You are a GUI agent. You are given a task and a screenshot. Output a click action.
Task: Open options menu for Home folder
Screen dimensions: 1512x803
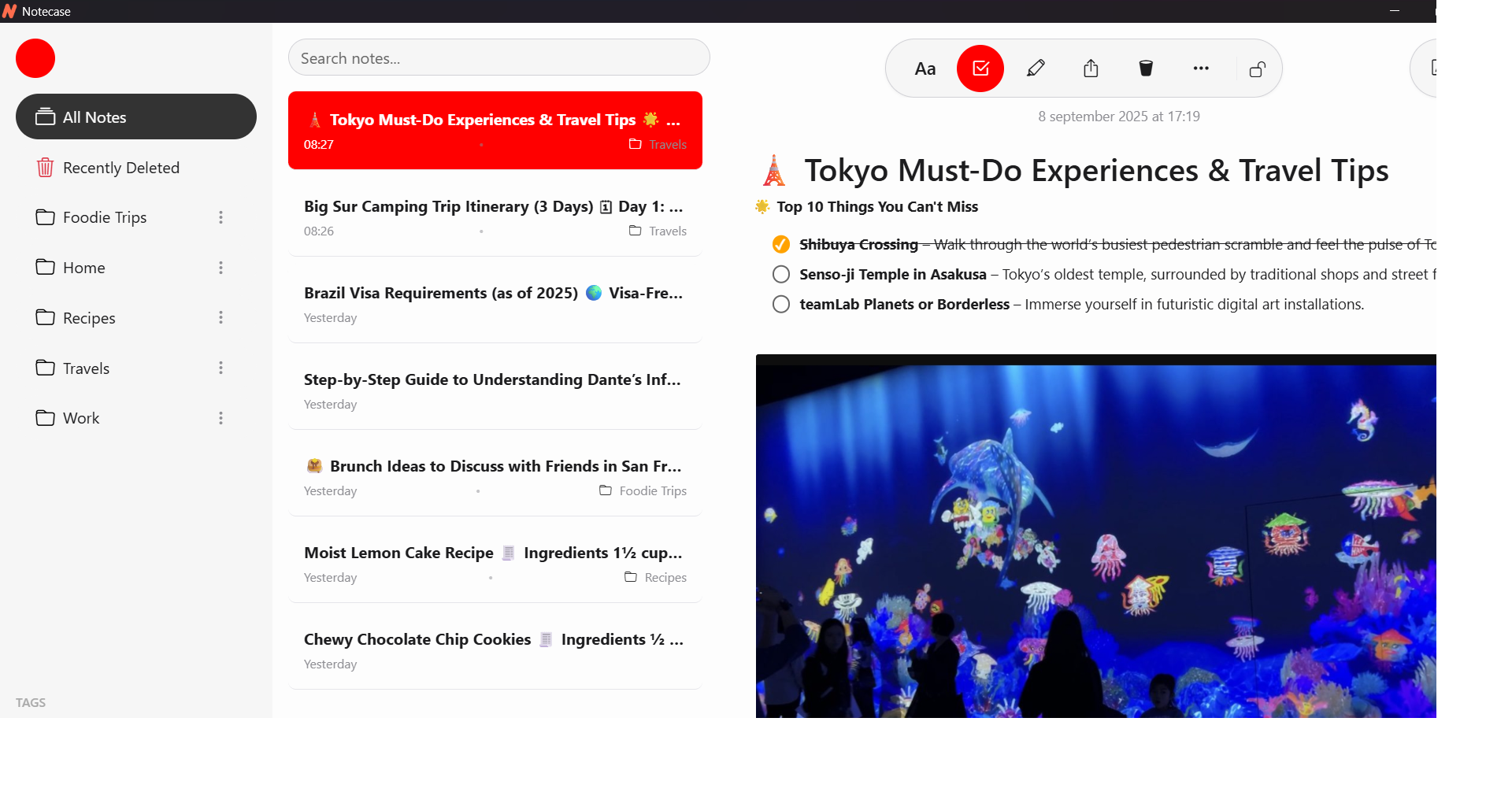221,268
